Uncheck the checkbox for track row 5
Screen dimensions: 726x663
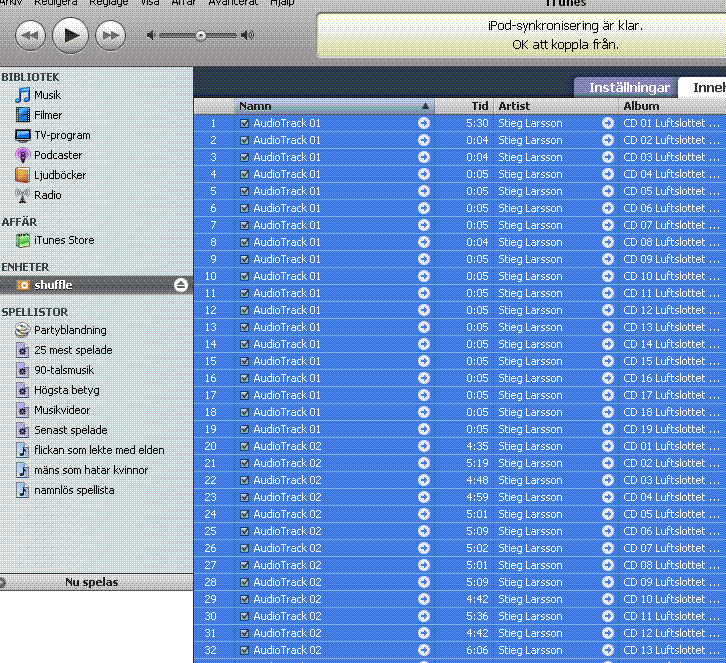tap(245, 191)
